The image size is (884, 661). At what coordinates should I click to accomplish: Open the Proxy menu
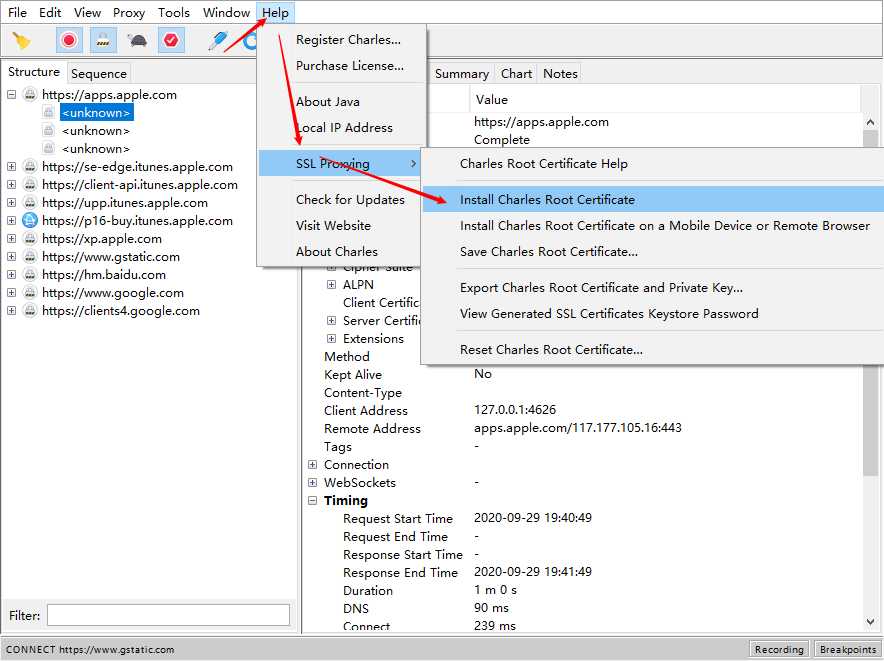pos(129,12)
